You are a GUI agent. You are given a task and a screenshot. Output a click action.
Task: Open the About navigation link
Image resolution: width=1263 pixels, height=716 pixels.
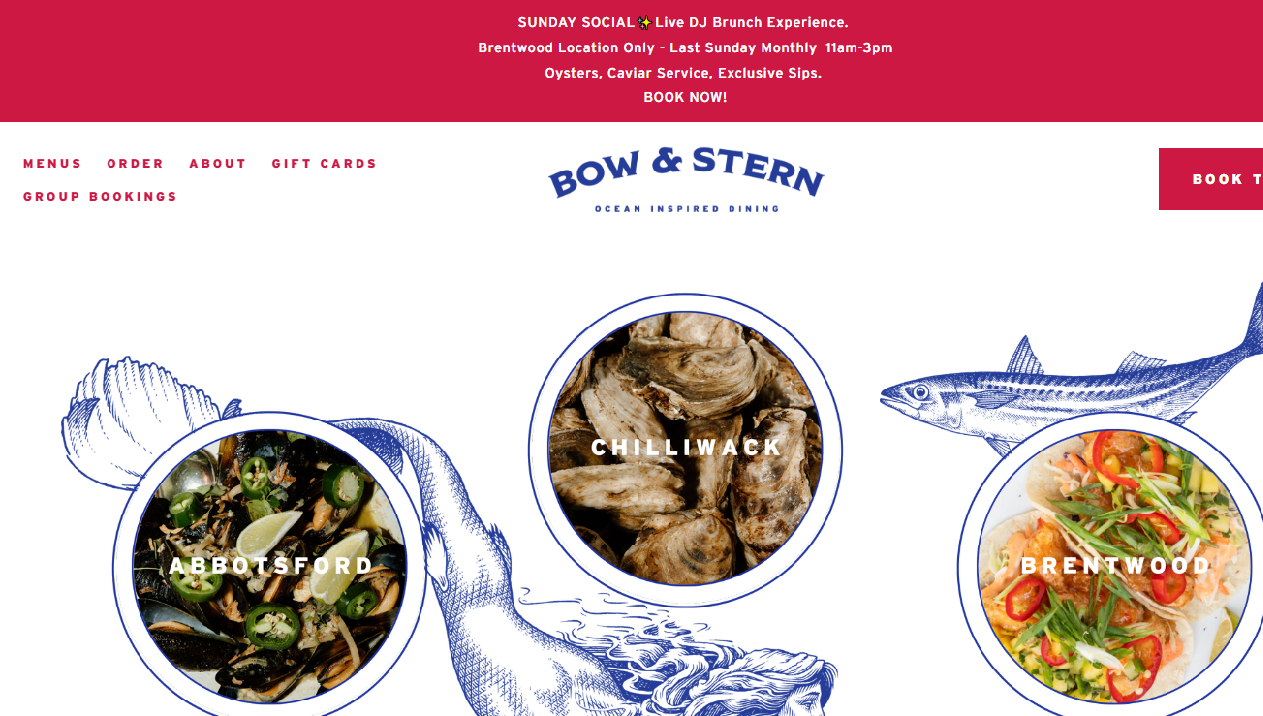point(218,164)
